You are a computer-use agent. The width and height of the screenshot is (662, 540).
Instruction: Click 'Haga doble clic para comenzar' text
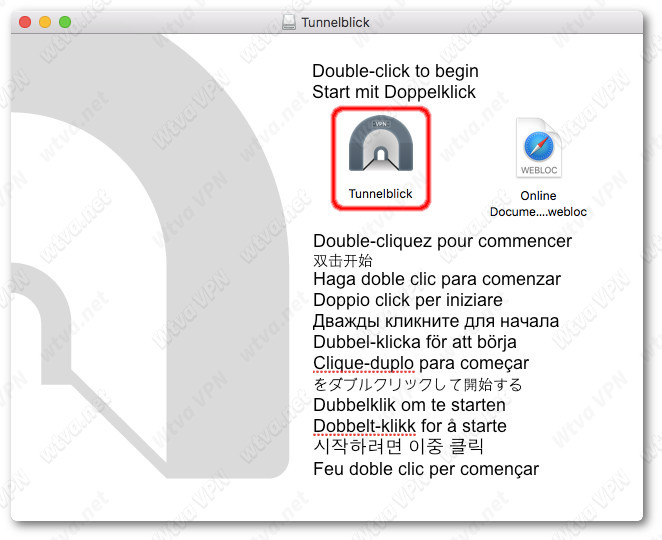coord(437,279)
